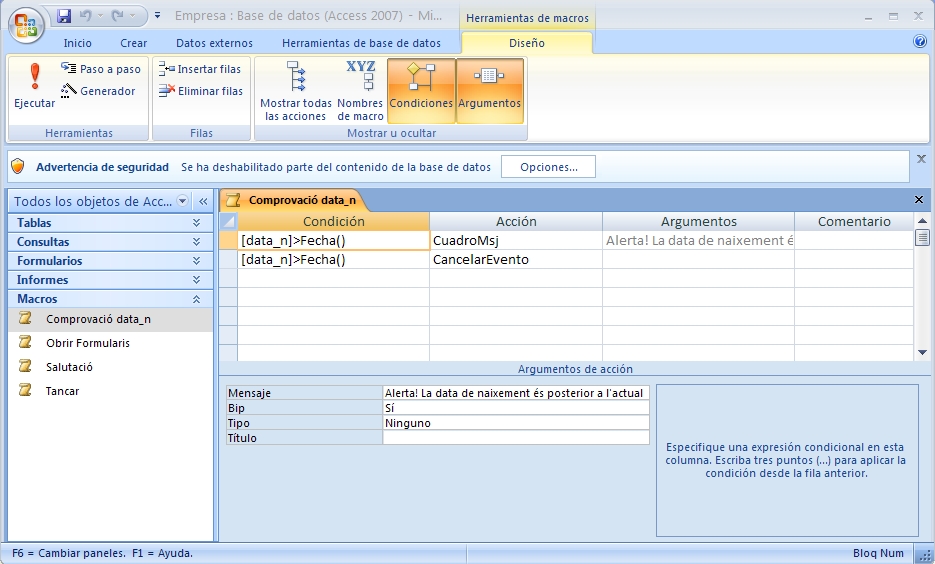
Task: Open the Office button menu
Action: point(28,23)
